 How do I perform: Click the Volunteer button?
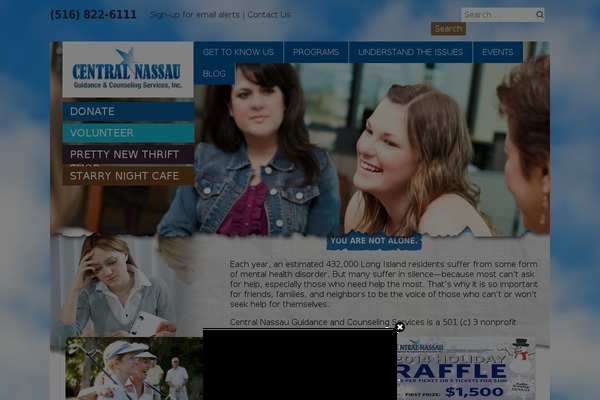pyautogui.click(x=128, y=133)
